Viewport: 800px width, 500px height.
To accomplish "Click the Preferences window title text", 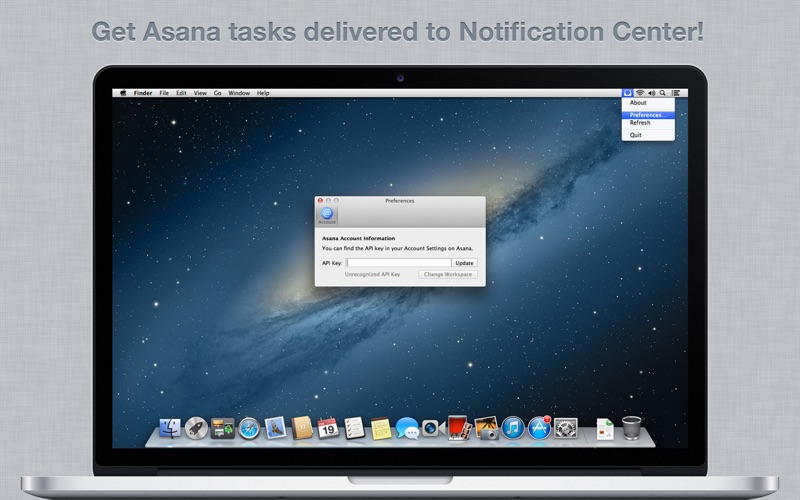I will [x=399, y=201].
